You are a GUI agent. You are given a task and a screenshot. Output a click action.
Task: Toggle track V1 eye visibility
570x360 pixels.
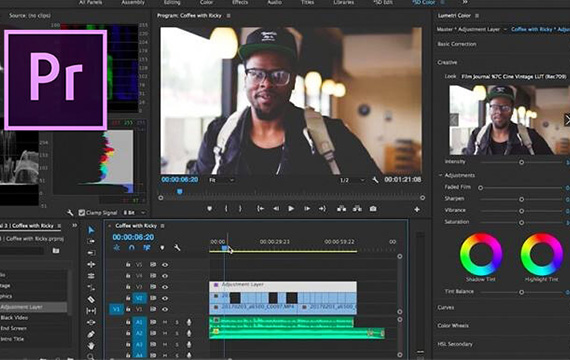165,309
